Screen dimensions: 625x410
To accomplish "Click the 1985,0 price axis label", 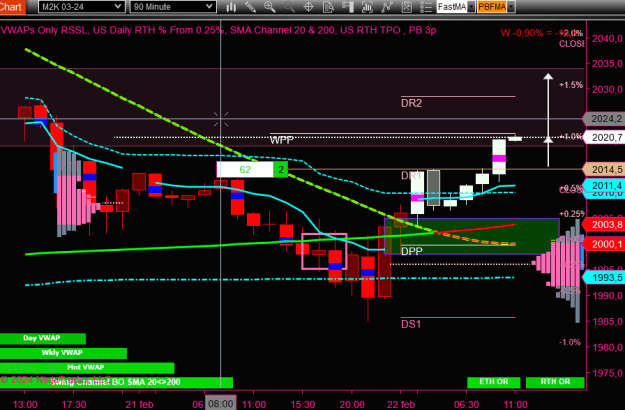I will pos(607,321).
